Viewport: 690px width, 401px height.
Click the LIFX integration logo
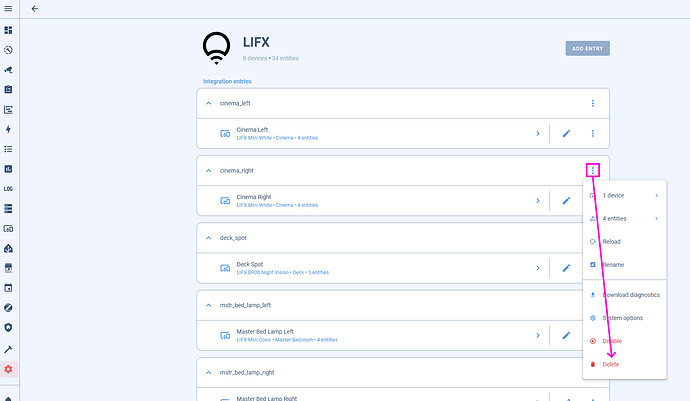click(x=216, y=48)
